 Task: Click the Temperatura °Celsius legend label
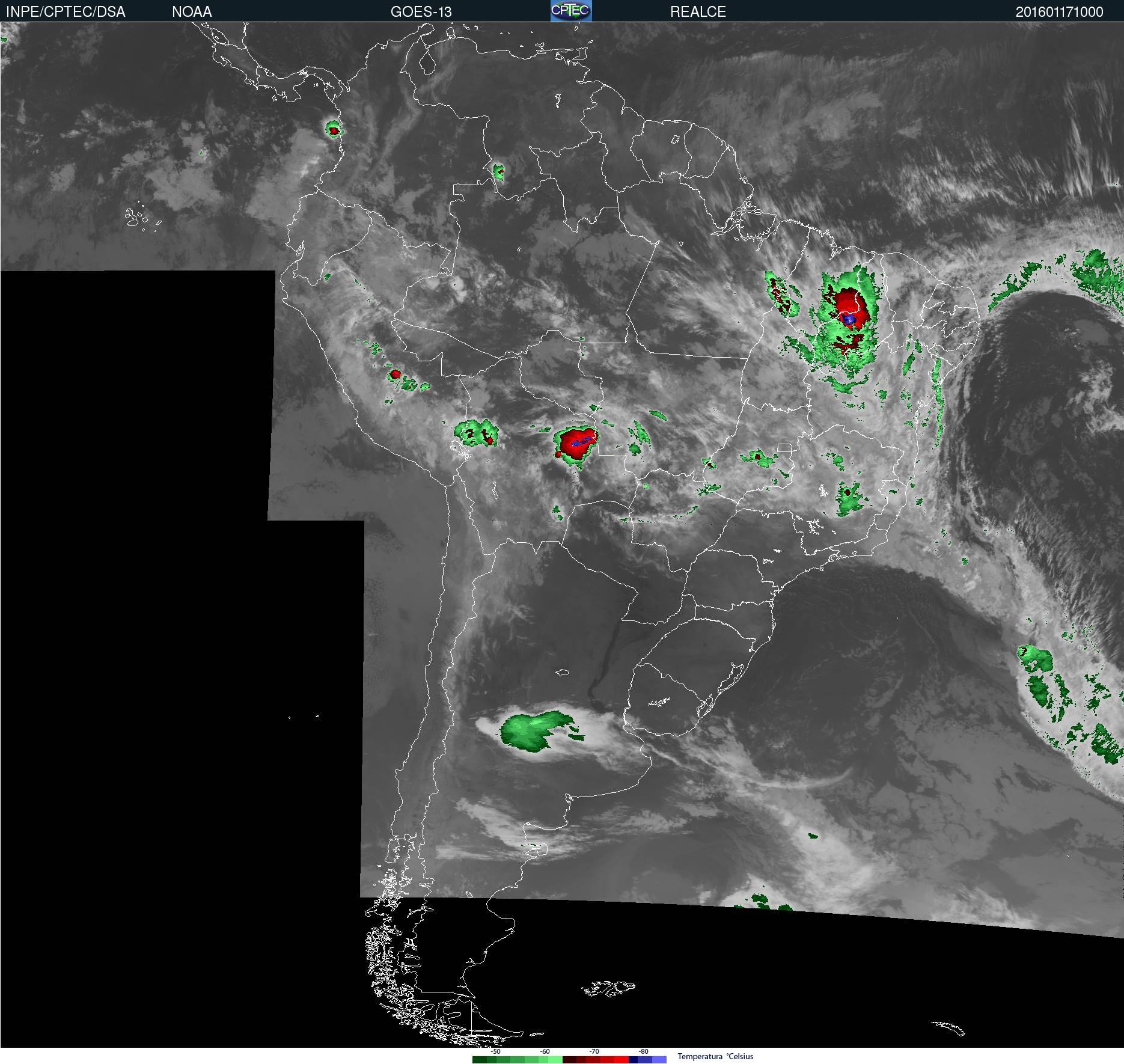(x=715, y=1056)
